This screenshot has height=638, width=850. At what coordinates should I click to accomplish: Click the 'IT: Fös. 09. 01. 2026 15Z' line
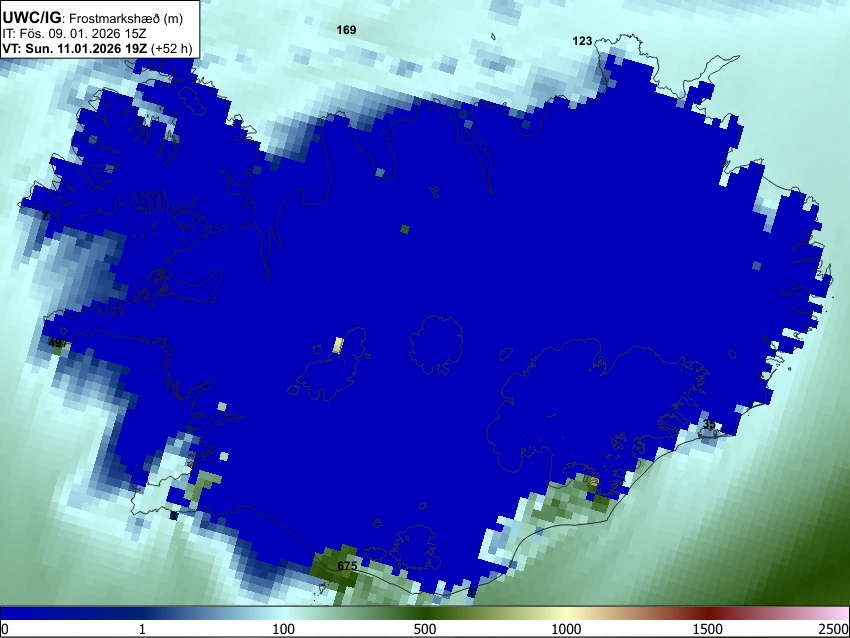74,34
